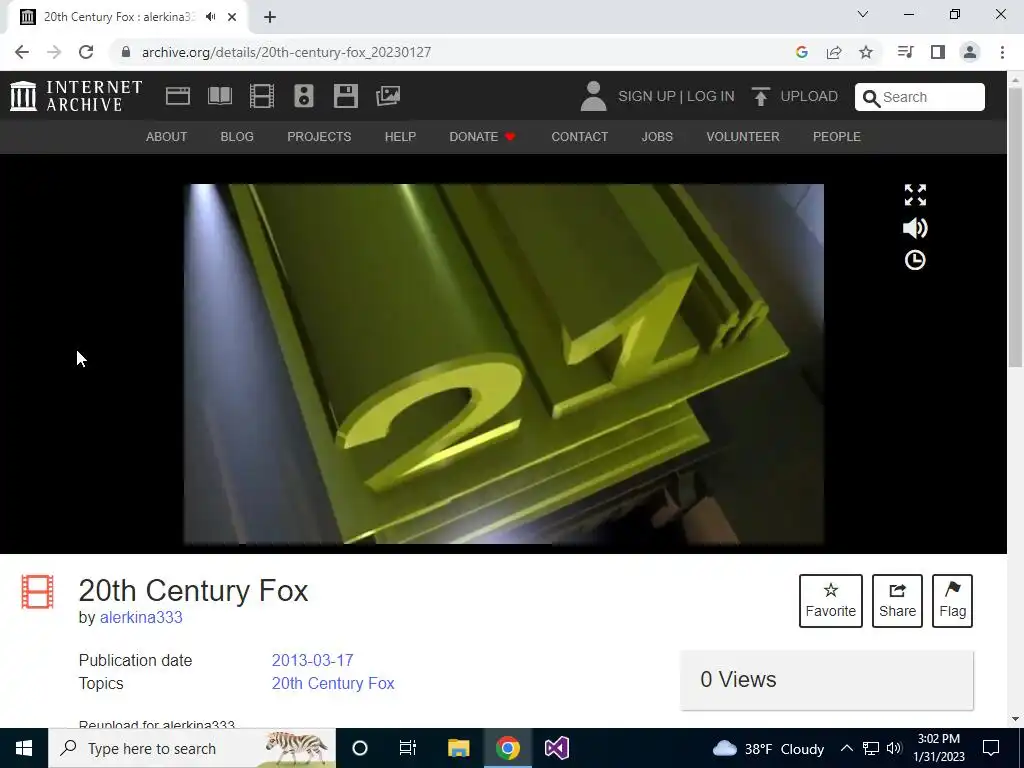Open File Explorer from taskbar
The height and width of the screenshot is (768, 1024).
click(458, 748)
